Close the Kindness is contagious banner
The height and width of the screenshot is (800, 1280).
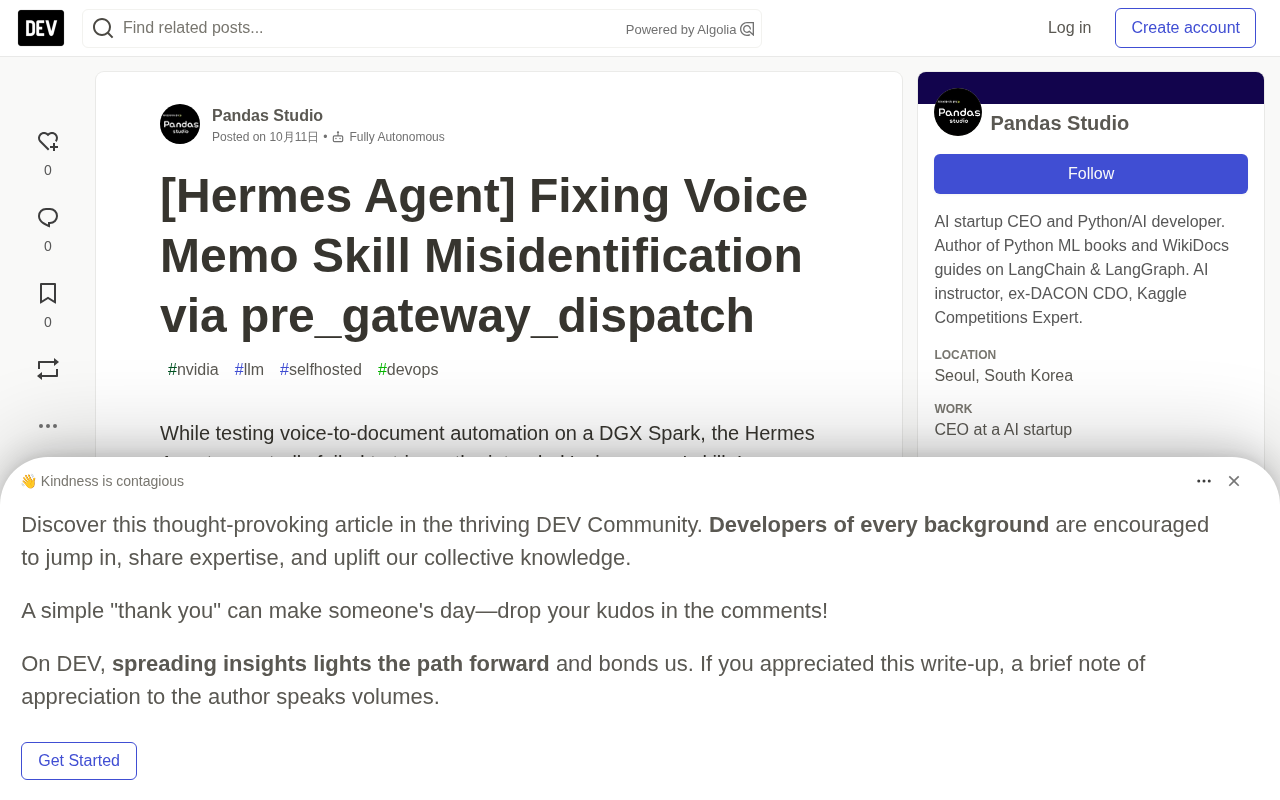pyautogui.click(x=1234, y=481)
